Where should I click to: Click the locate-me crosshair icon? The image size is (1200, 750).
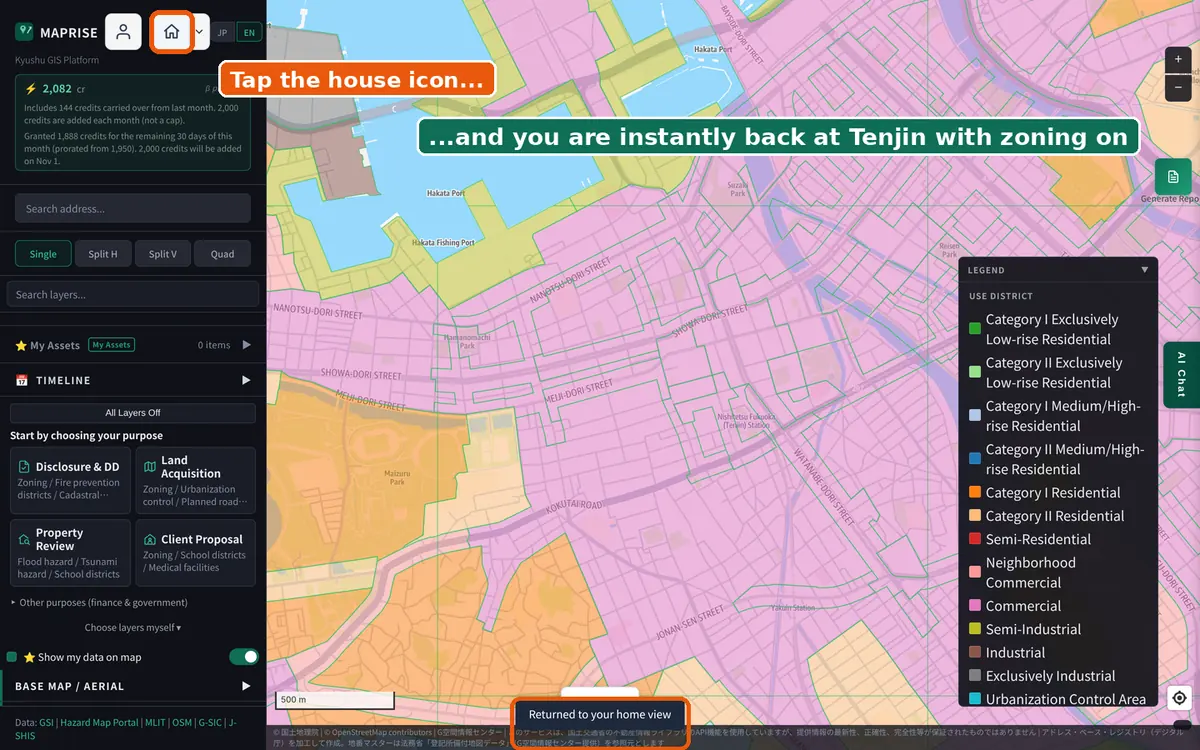1179,698
